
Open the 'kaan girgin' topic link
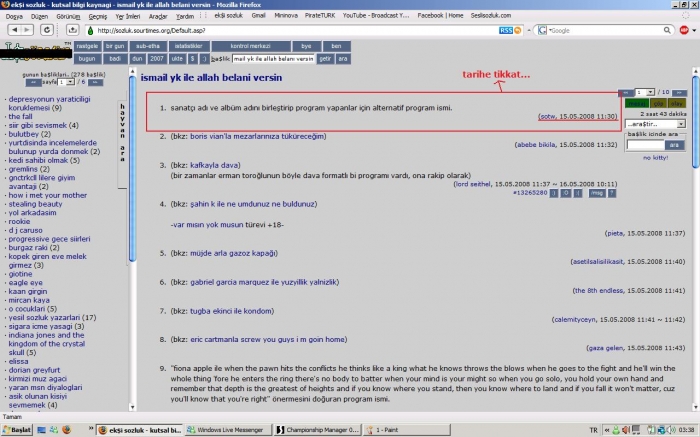click(28, 291)
